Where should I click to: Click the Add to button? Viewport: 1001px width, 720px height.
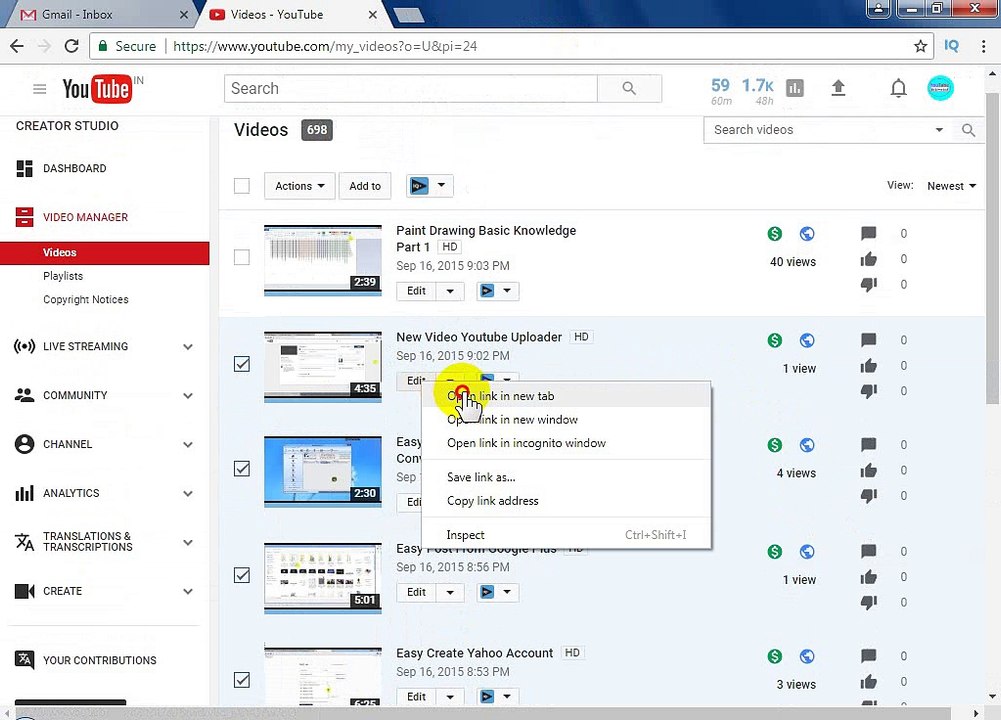point(365,186)
